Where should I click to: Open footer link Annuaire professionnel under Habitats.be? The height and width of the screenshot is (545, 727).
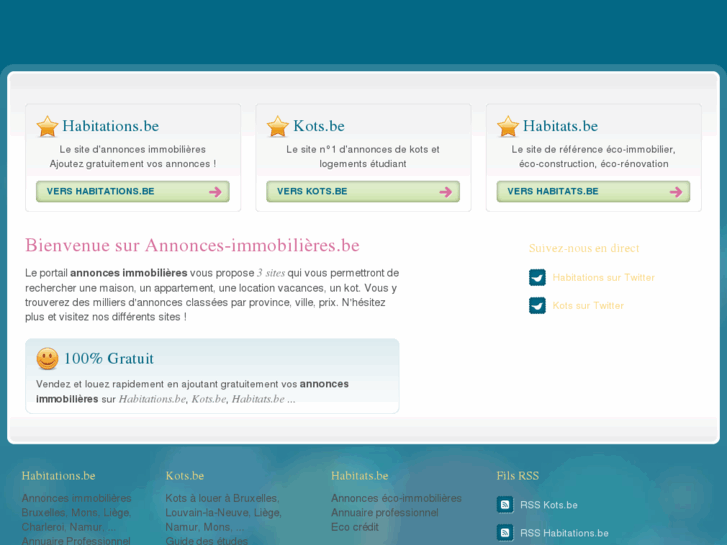385,513
